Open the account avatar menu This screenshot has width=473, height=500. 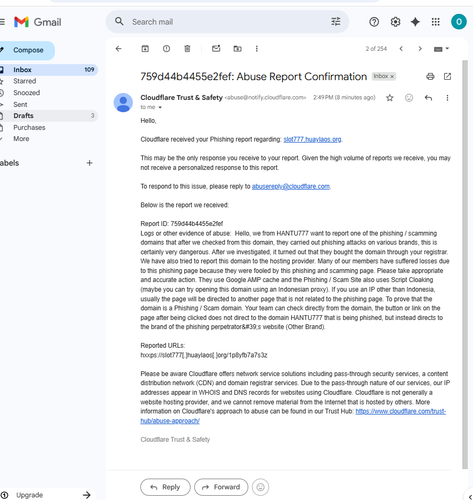(x=459, y=22)
